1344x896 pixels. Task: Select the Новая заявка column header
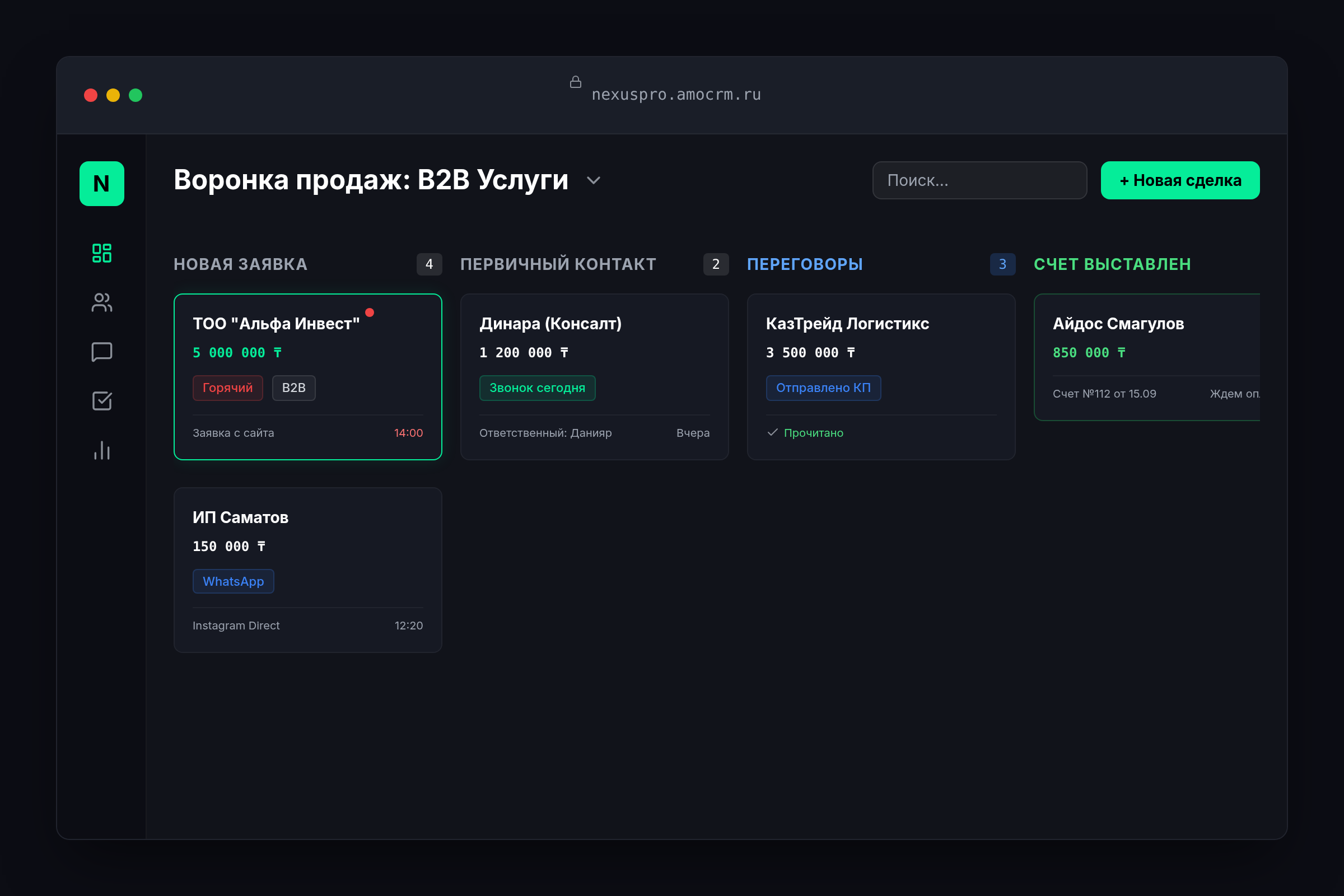coord(241,264)
